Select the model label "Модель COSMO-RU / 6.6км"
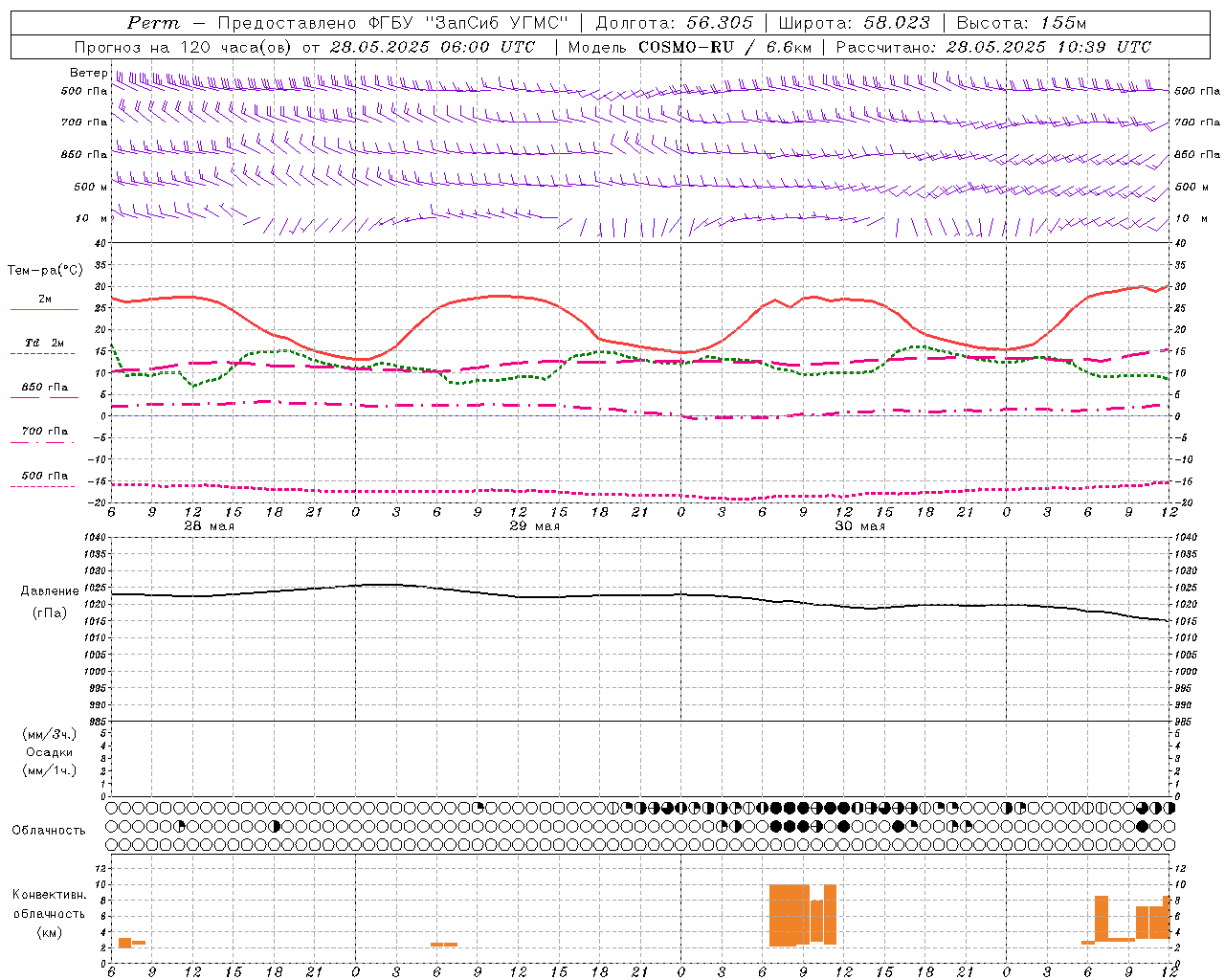This screenshot has height=980, width=1225. click(x=690, y=47)
